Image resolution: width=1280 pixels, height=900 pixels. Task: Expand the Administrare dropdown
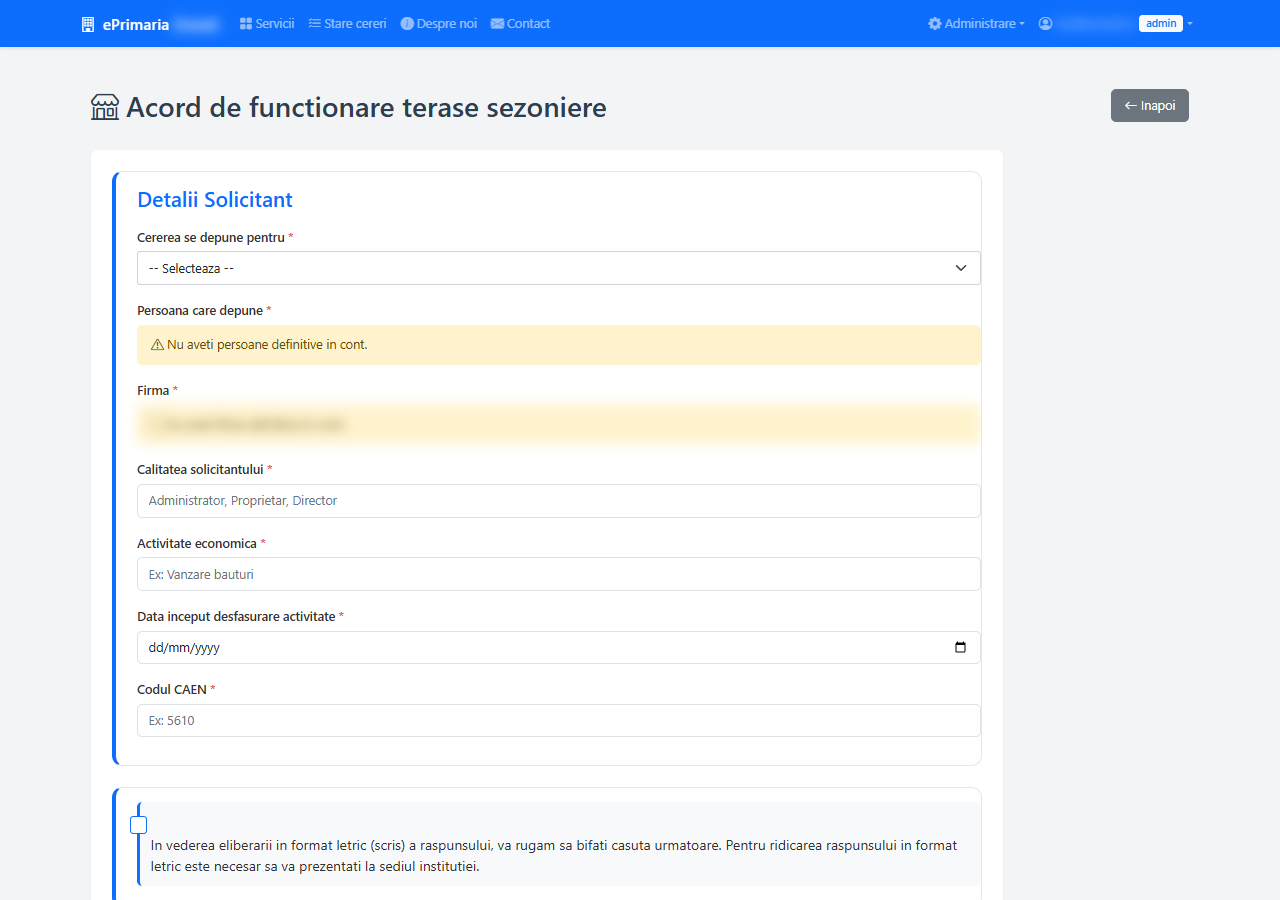click(976, 23)
